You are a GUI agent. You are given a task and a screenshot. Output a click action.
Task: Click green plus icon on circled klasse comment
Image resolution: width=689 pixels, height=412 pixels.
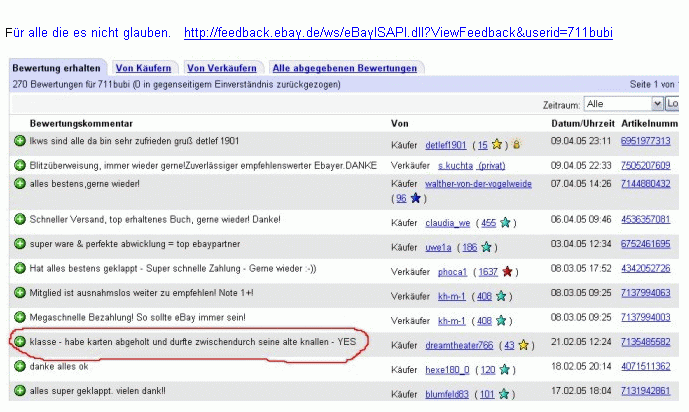[20, 341]
